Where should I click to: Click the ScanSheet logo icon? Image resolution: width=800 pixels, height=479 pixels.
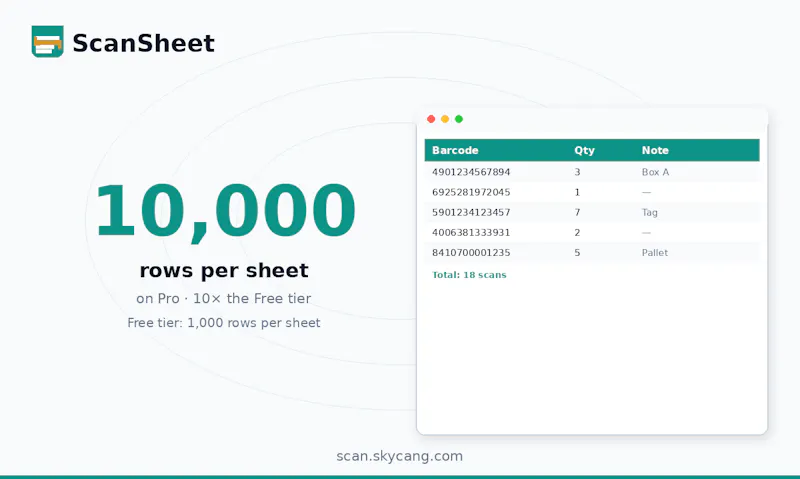pyautogui.click(x=47, y=41)
